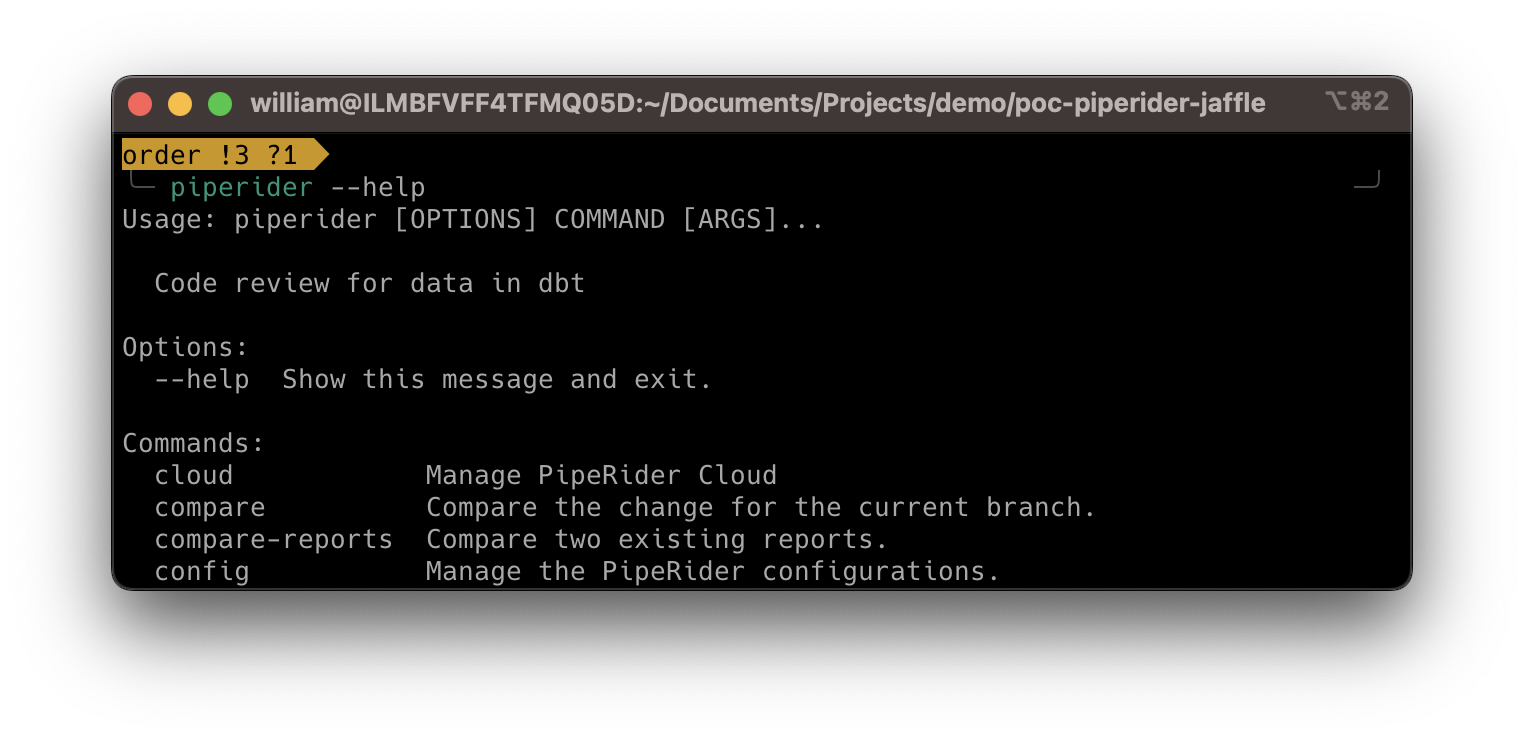This screenshot has height=738, width=1524.
Task: Click the red traffic light button
Action: coord(140,103)
